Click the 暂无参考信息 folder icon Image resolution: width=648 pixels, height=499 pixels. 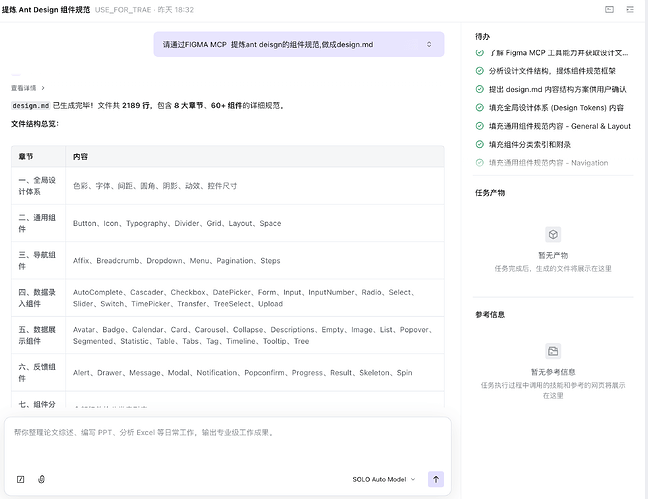tap(553, 351)
